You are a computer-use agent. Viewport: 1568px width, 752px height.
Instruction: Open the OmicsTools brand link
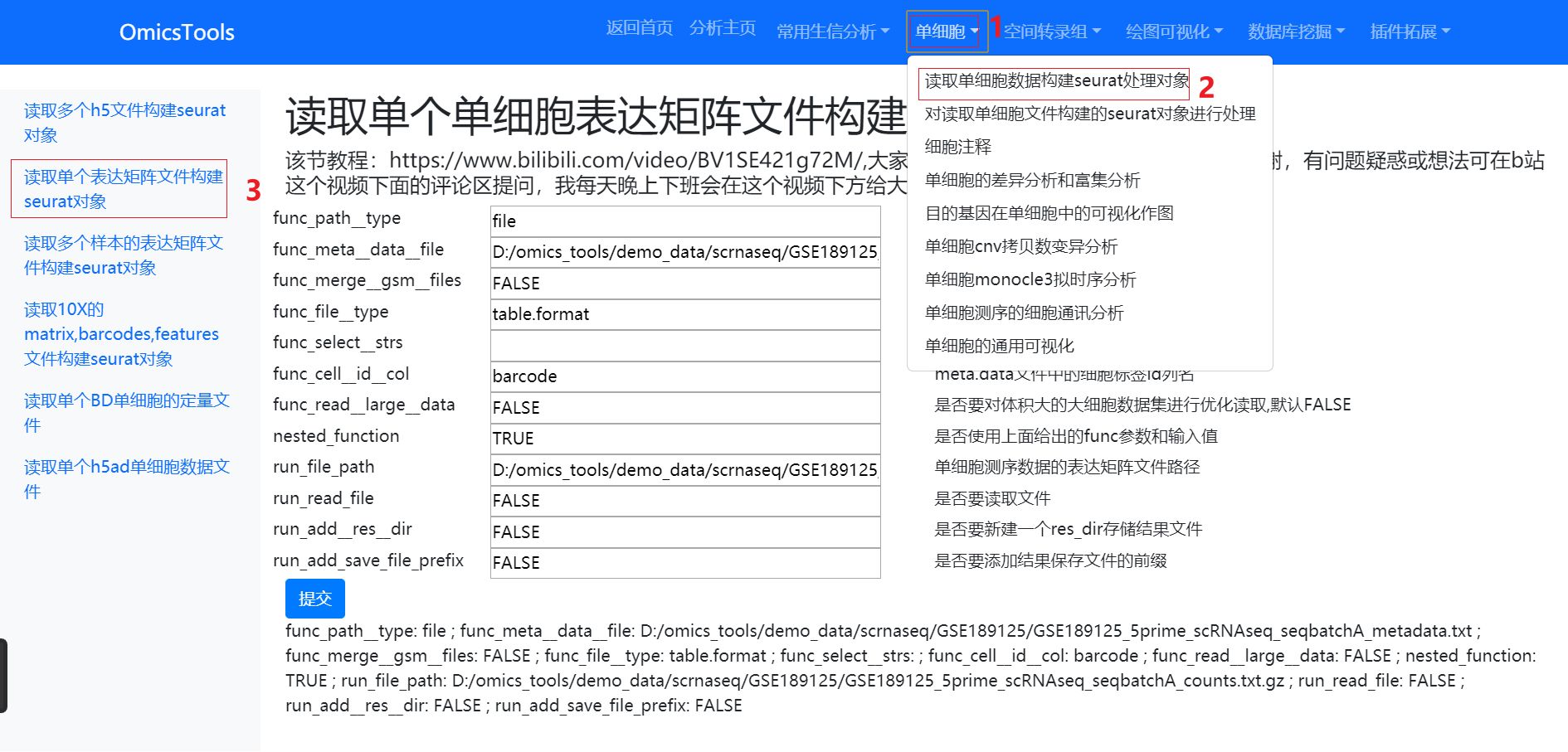coord(177,32)
